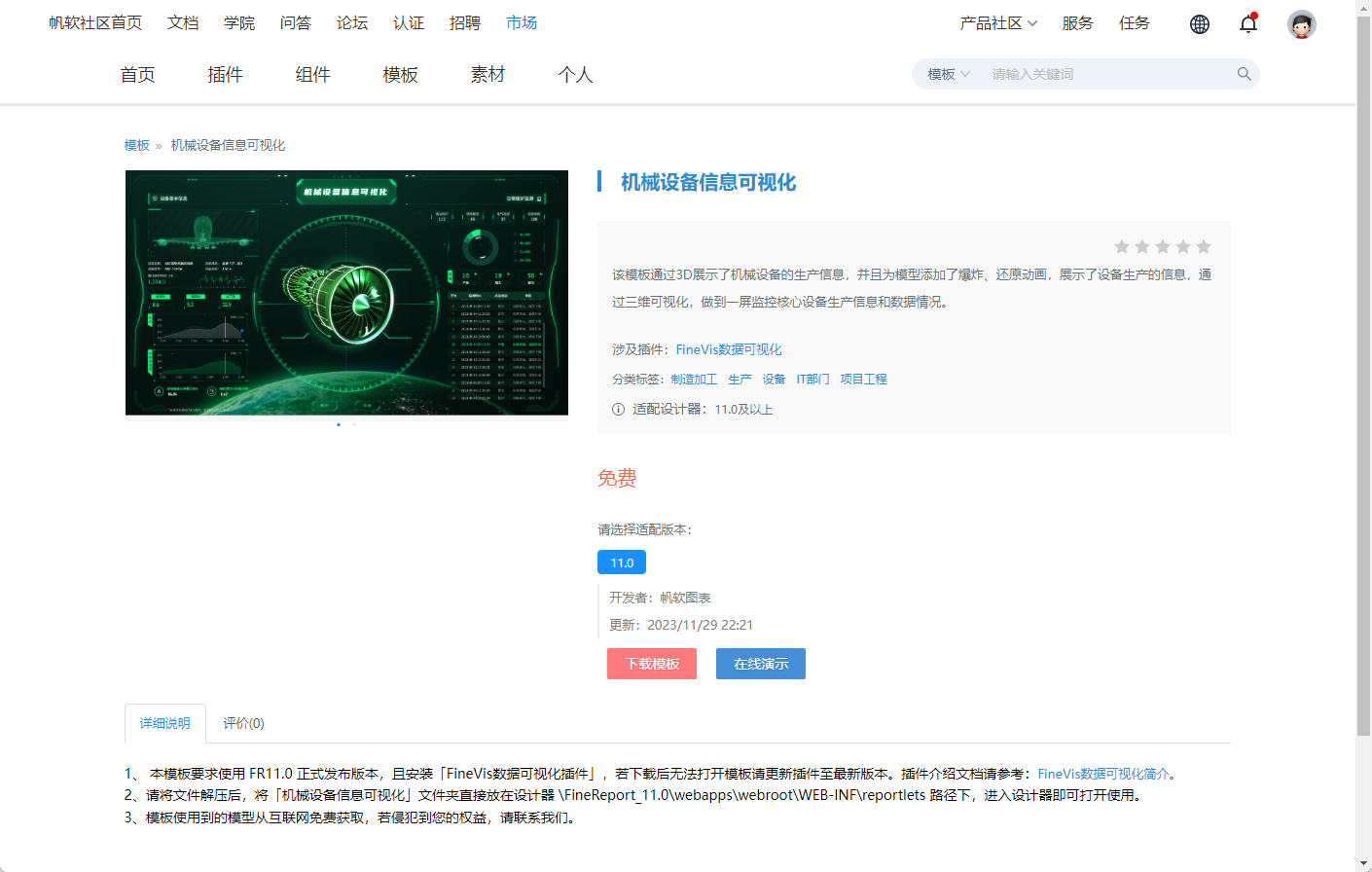Screen dimensions: 1372x872
Task: Go to market 首页 tab
Action: [x=137, y=75]
